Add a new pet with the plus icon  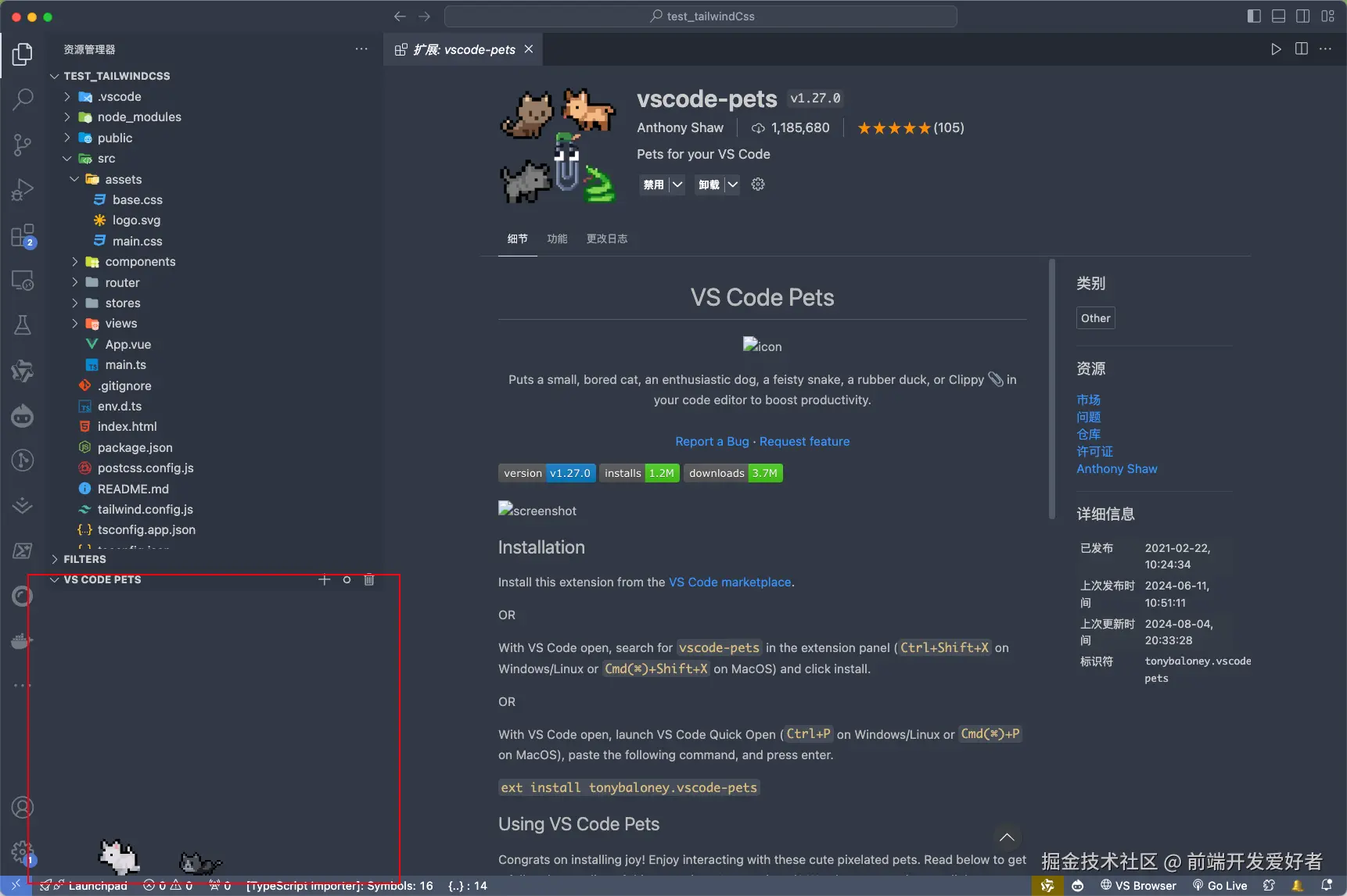325,579
